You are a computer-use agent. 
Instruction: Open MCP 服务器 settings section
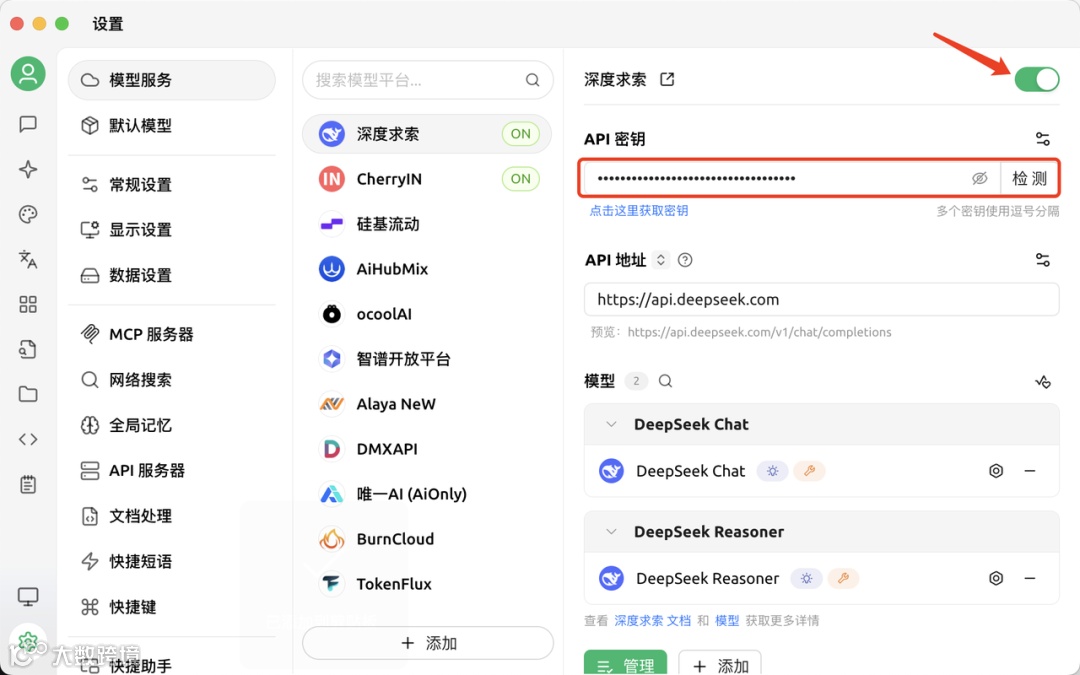point(172,334)
